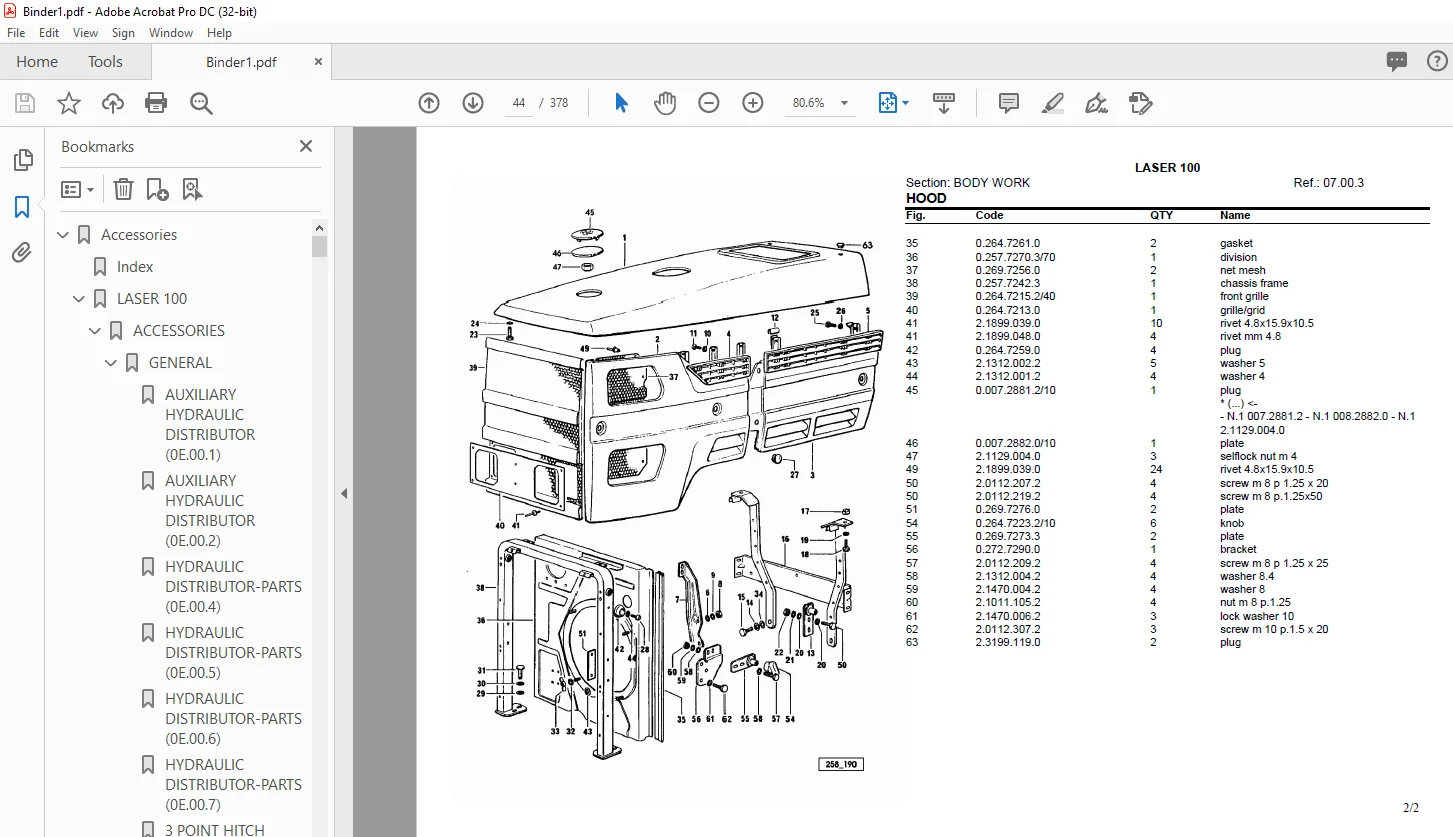
Task: Click the "chassis frame" part name
Action: click(1254, 283)
